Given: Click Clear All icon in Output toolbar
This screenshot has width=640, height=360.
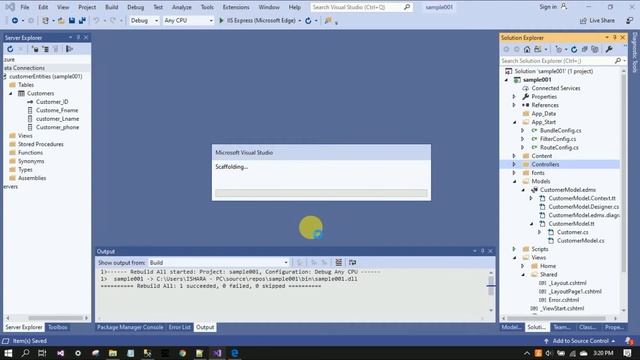Looking at the screenshot, I should click(x=338, y=262).
